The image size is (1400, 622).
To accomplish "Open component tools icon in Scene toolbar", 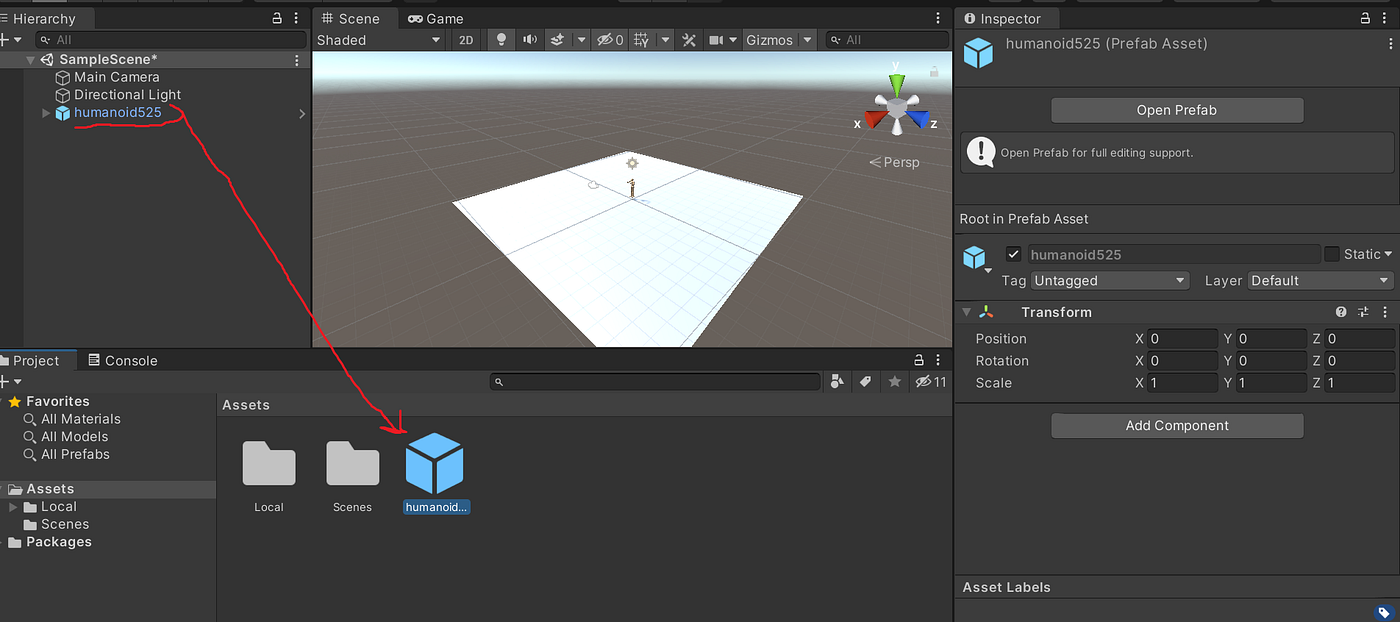I will pyautogui.click(x=689, y=39).
